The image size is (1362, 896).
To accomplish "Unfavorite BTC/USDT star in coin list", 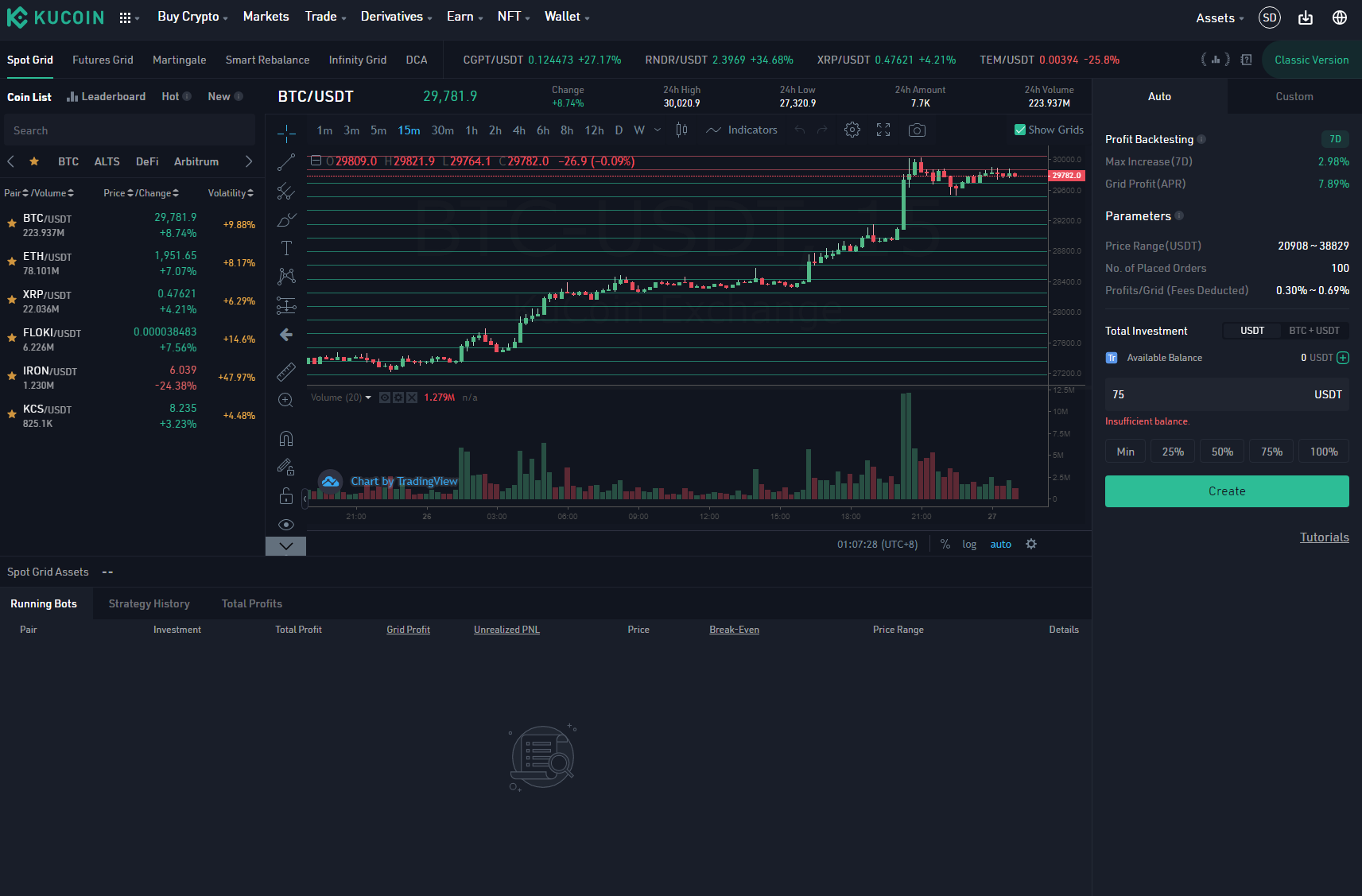I will tap(12, 224).
